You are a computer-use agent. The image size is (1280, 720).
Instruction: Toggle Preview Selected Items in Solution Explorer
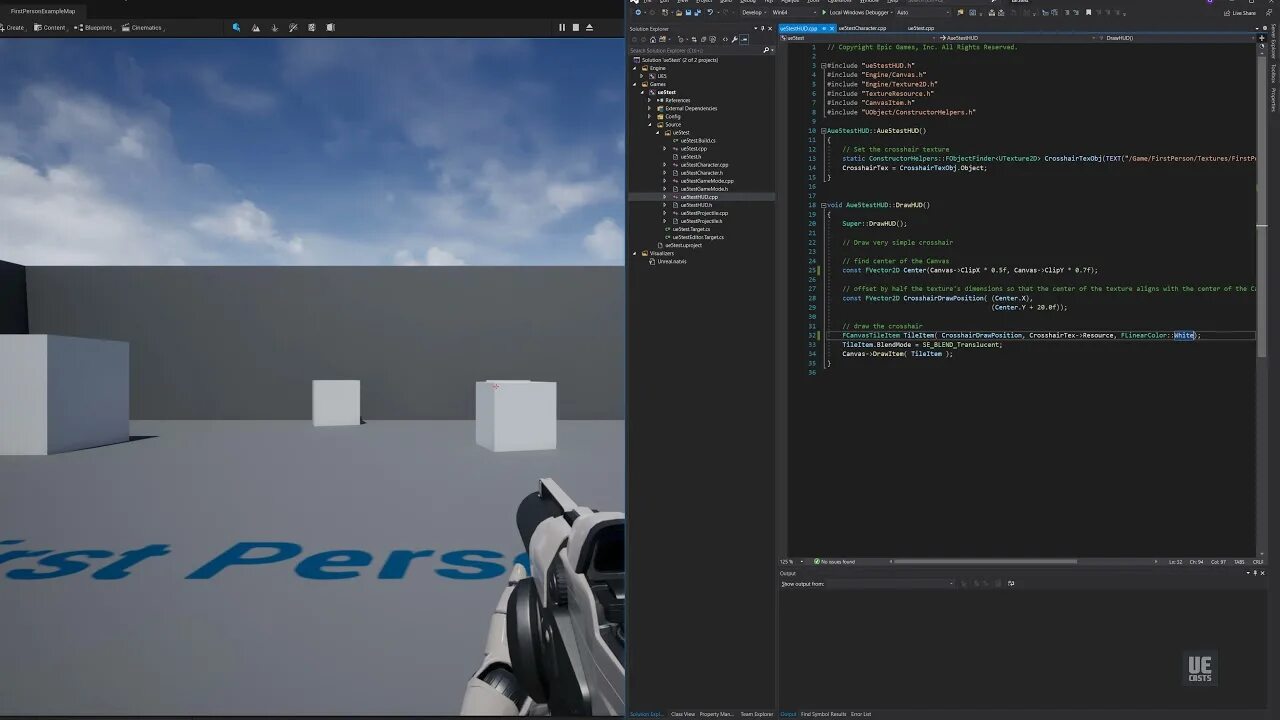click(743, 39)
